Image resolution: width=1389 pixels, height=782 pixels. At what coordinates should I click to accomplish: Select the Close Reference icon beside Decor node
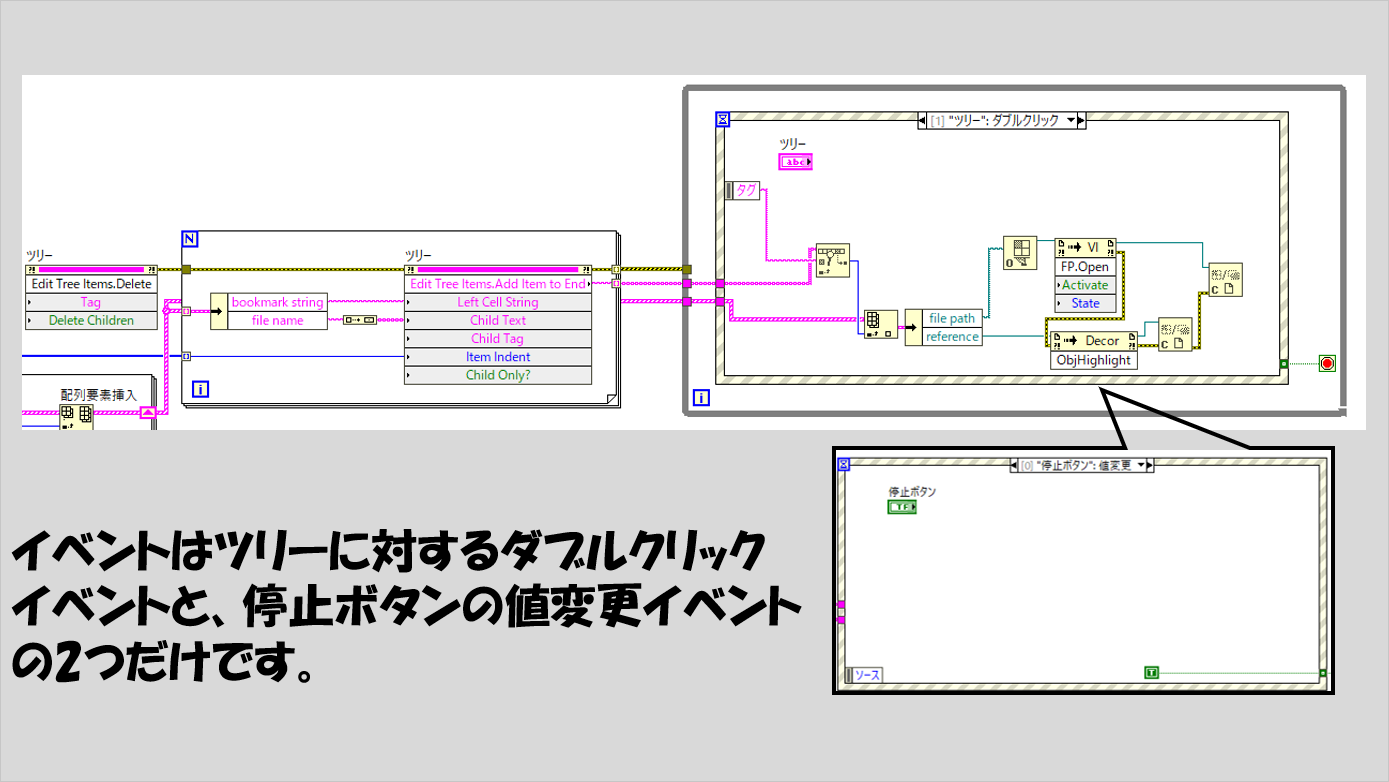(1175, 335)
